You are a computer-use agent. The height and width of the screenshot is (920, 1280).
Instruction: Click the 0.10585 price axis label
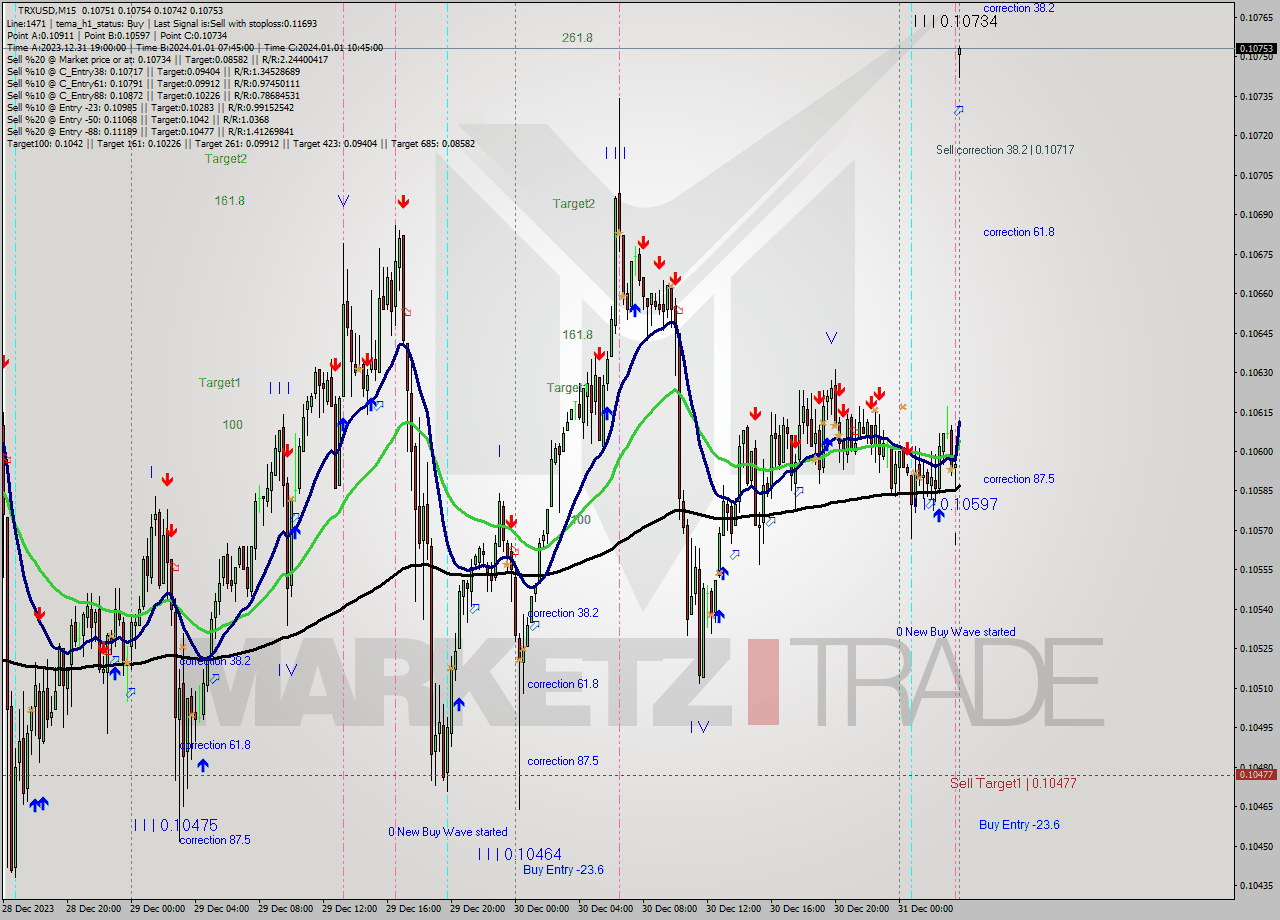1256,490
